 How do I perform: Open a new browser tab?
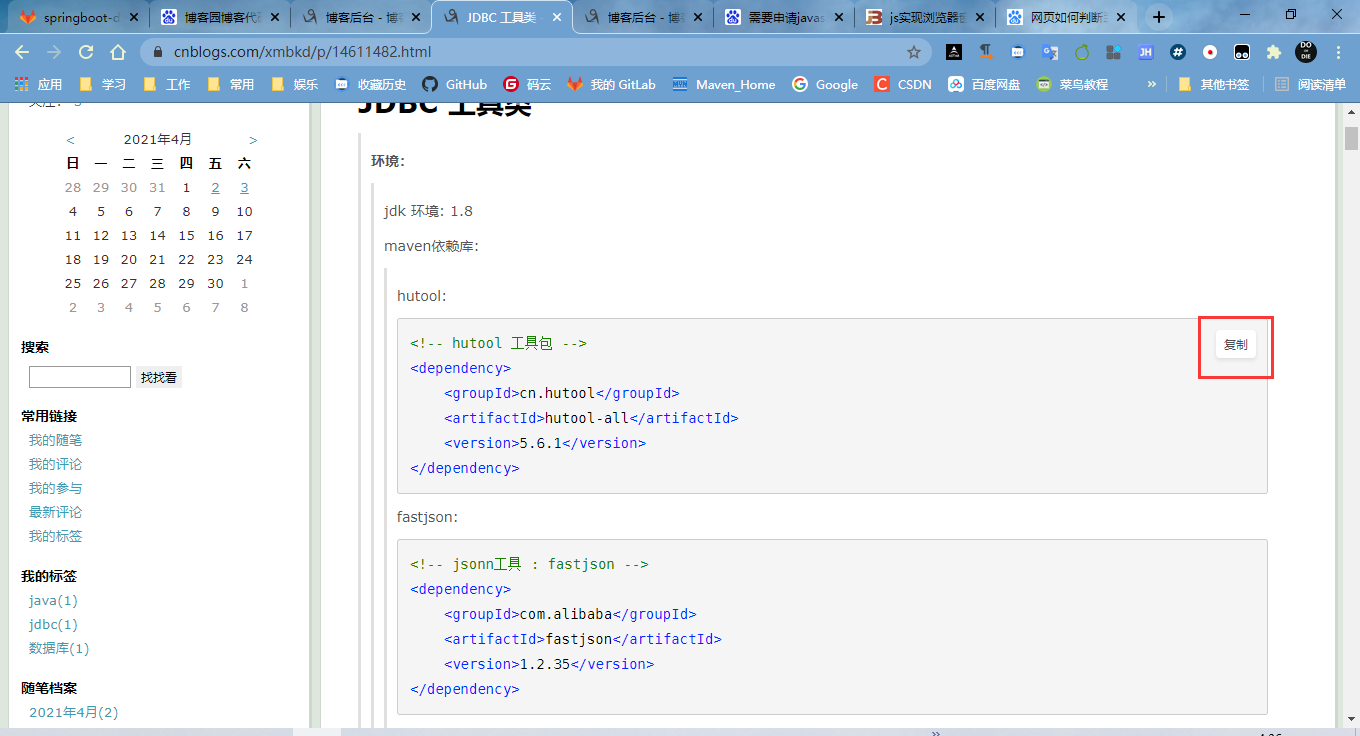pyautogui.click(x=1159, y=17)
